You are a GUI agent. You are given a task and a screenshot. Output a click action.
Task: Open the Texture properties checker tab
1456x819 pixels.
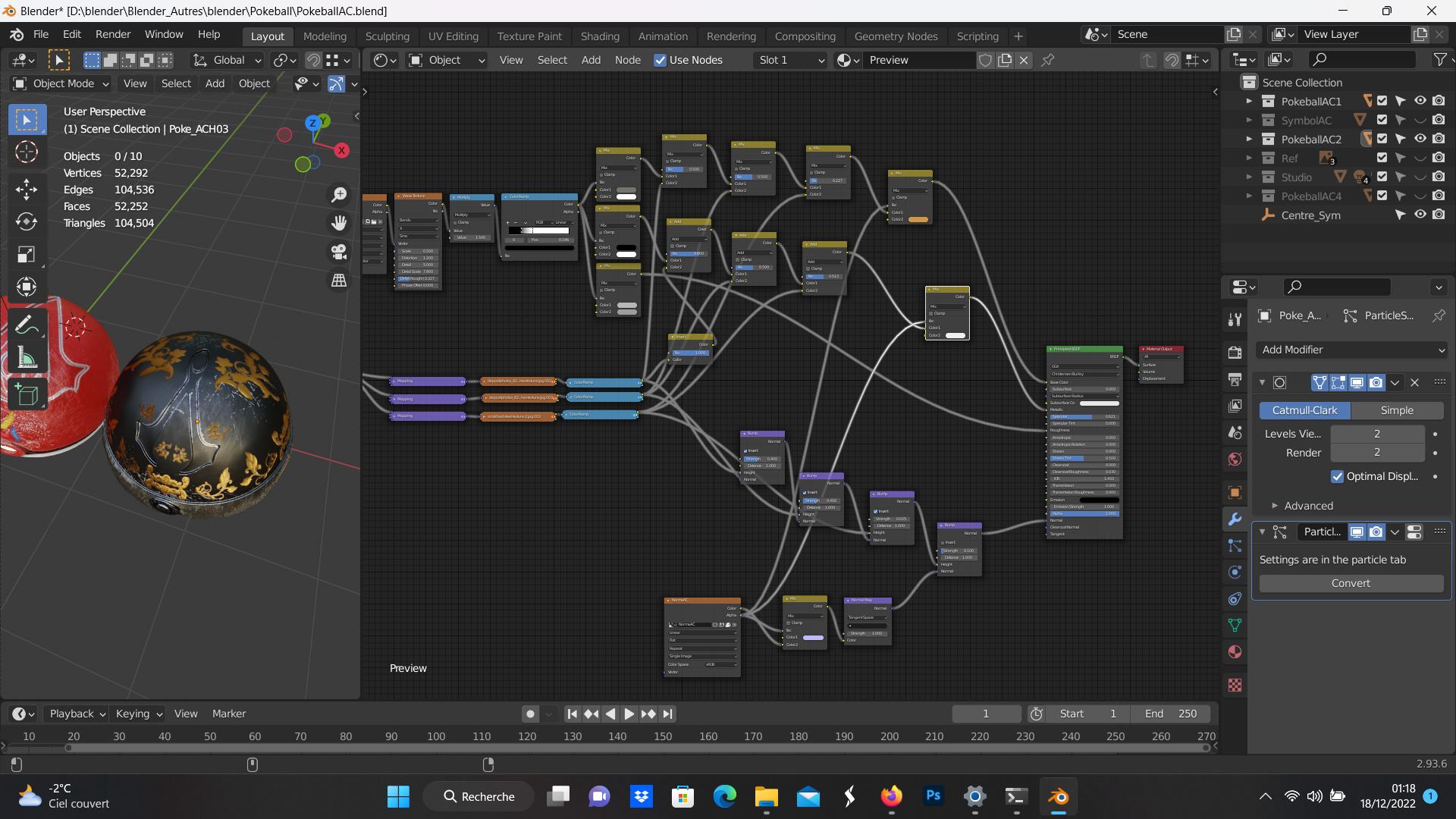coord(1235,685)
